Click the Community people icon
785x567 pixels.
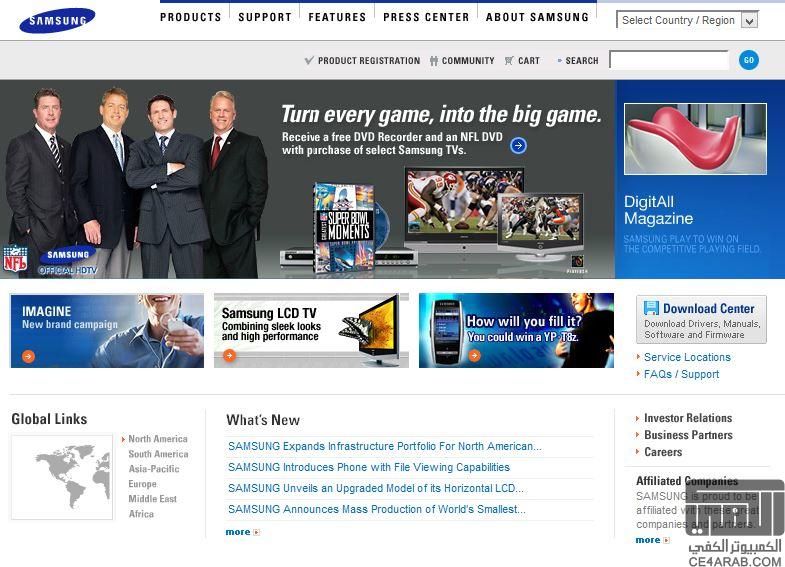[434, 61]
